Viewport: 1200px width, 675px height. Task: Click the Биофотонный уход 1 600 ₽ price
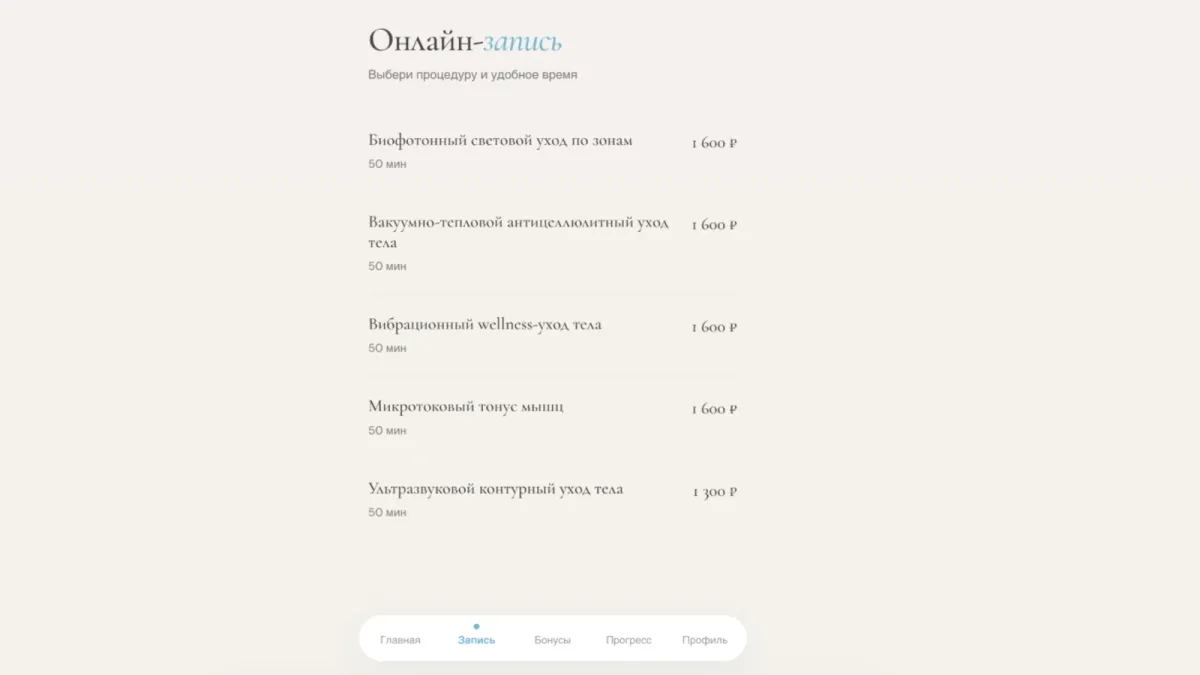(714, 143)
